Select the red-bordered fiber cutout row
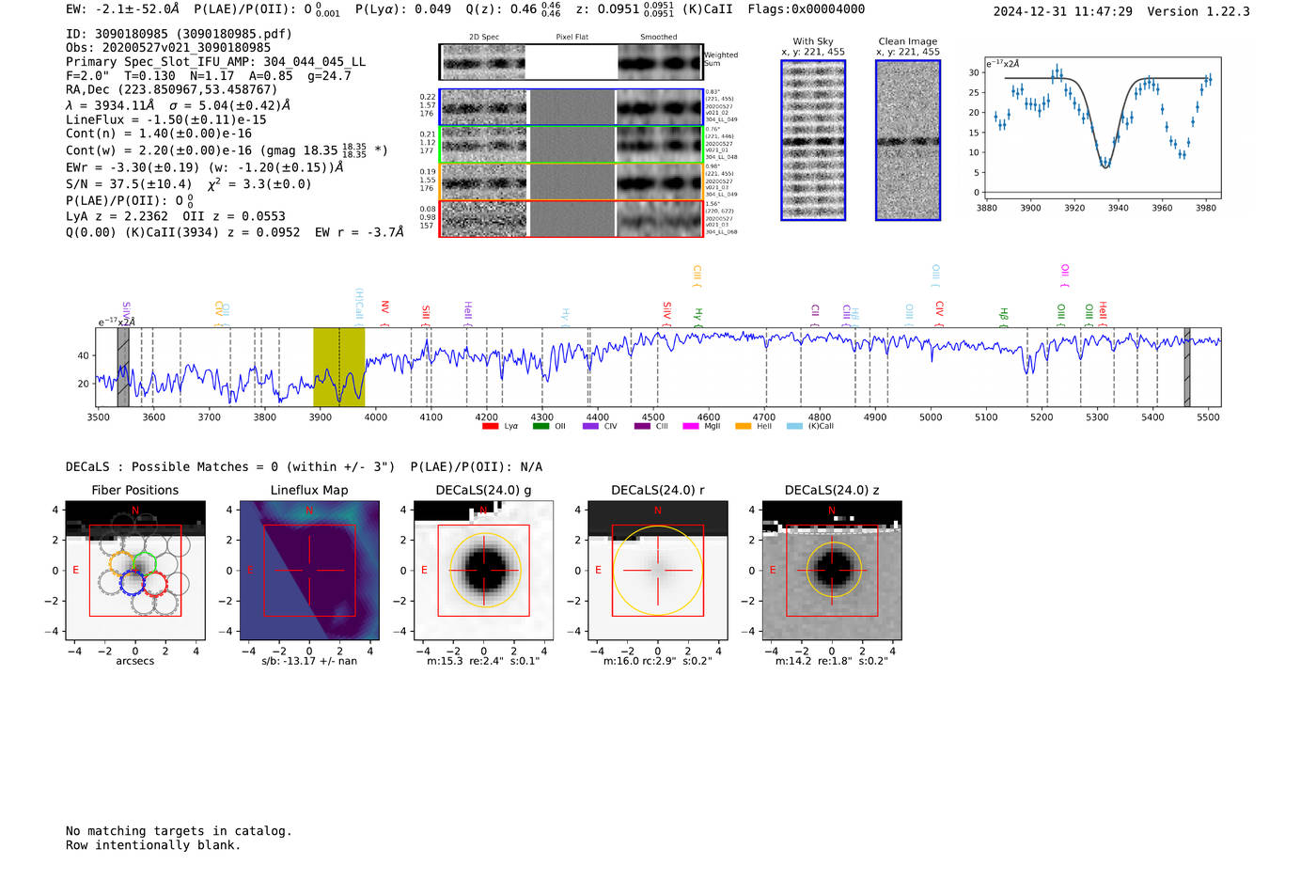 [x=571, y=218]
